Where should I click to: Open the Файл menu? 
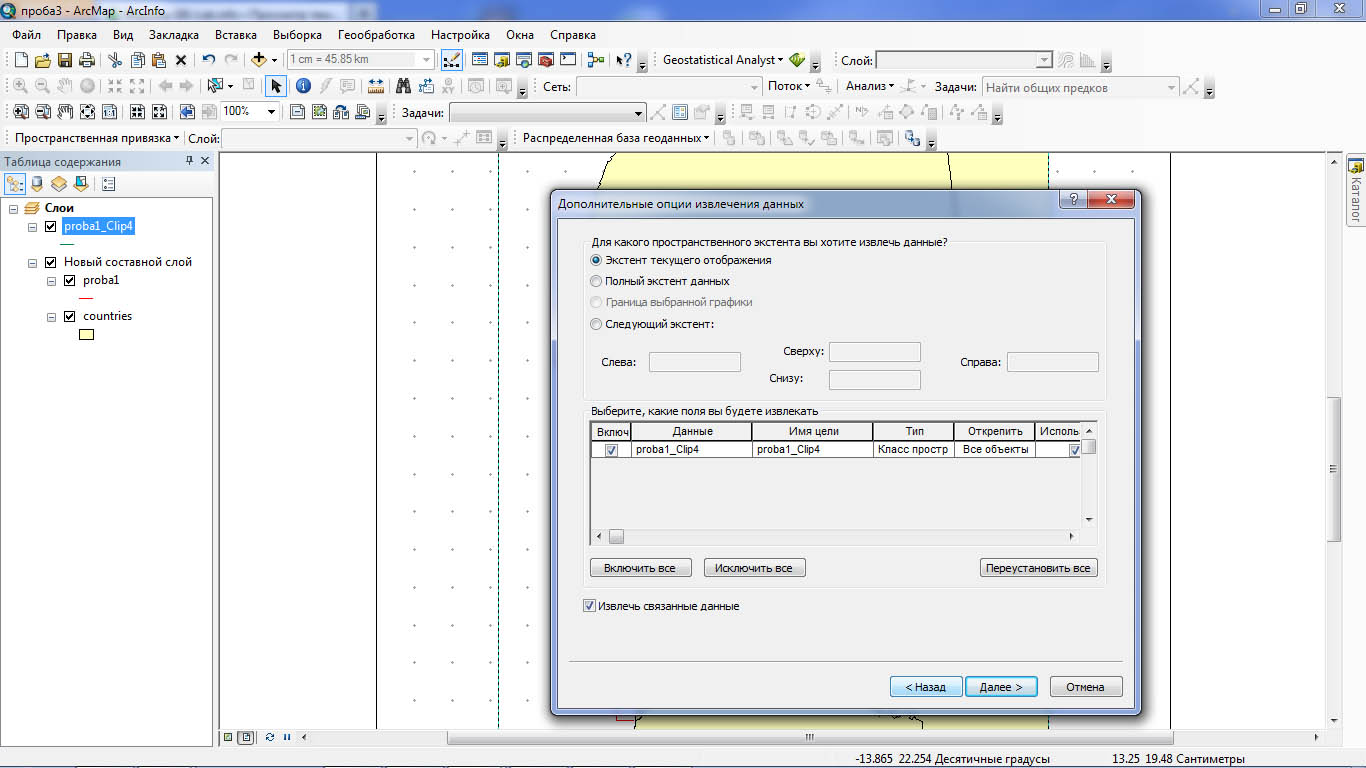click(27, 35)
